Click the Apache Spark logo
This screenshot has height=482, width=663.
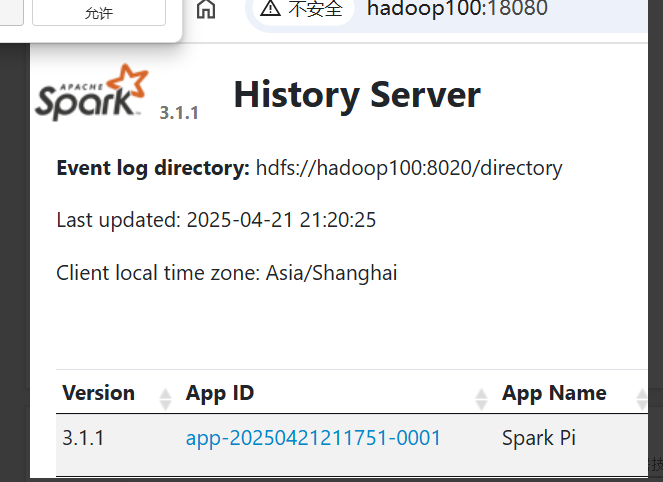[92, 93]
